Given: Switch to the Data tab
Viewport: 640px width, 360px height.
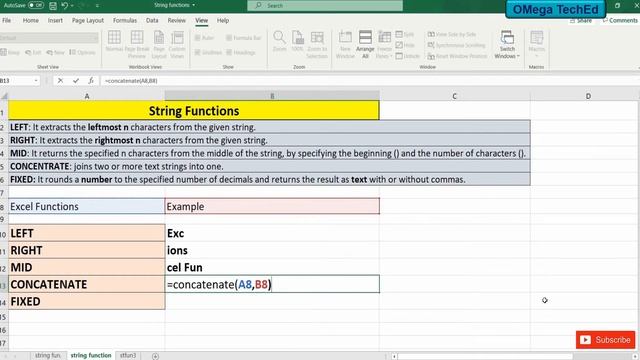Looking at the screenshot, I should [x=152, y=20].
